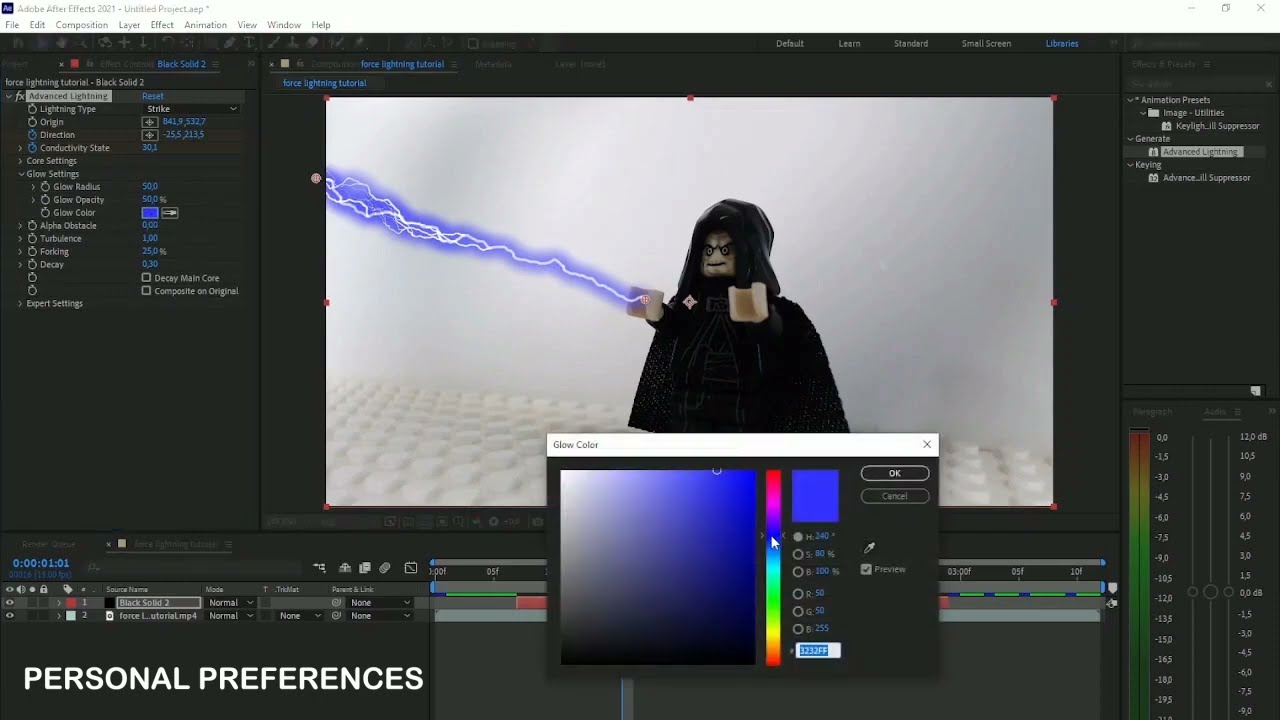
Task: Open the Lightning Type Strike dropdown
Action: 191,109
